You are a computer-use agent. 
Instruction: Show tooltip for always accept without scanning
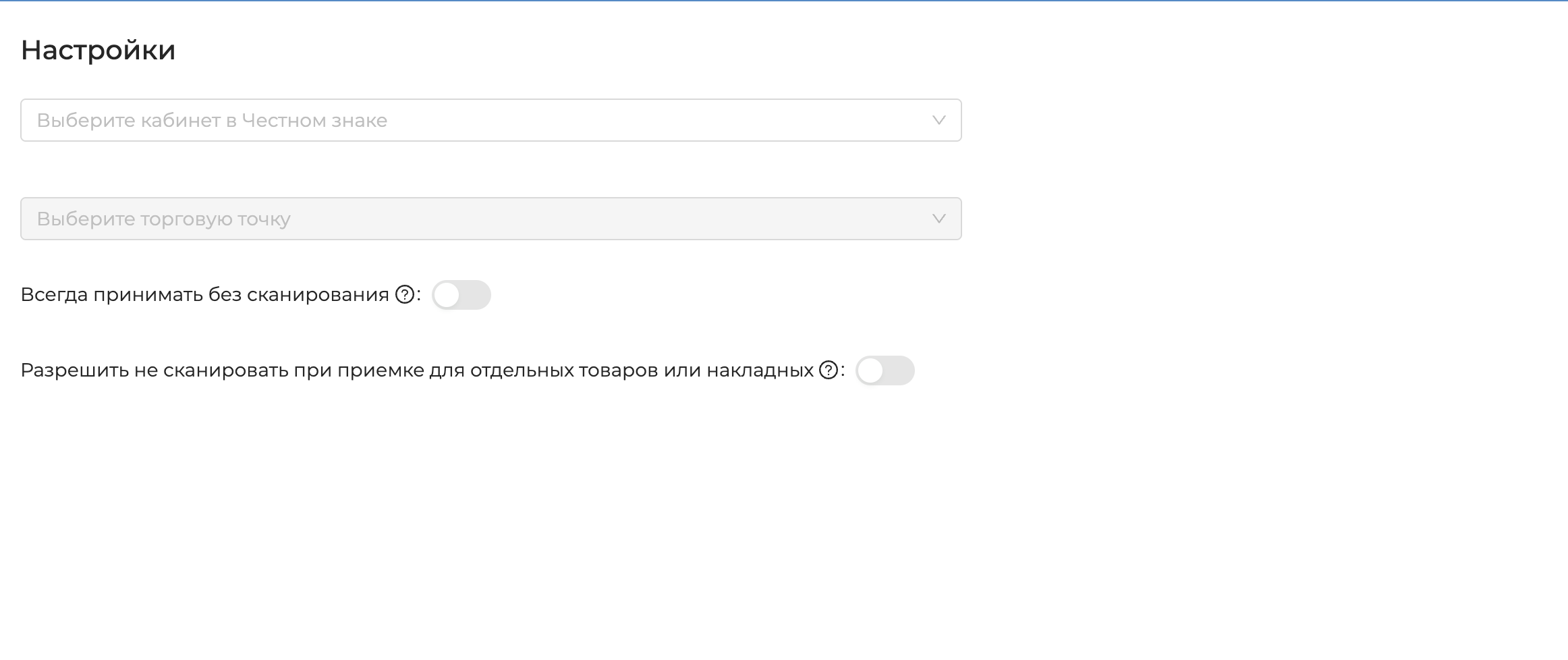[x=404, y=295]
